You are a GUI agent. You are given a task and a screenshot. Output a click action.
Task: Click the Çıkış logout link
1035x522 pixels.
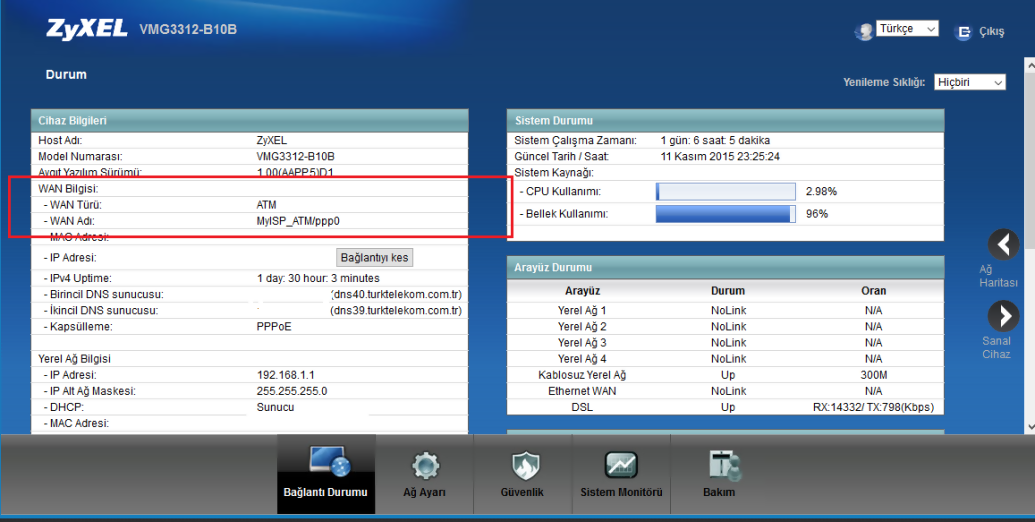pos(991,32)
